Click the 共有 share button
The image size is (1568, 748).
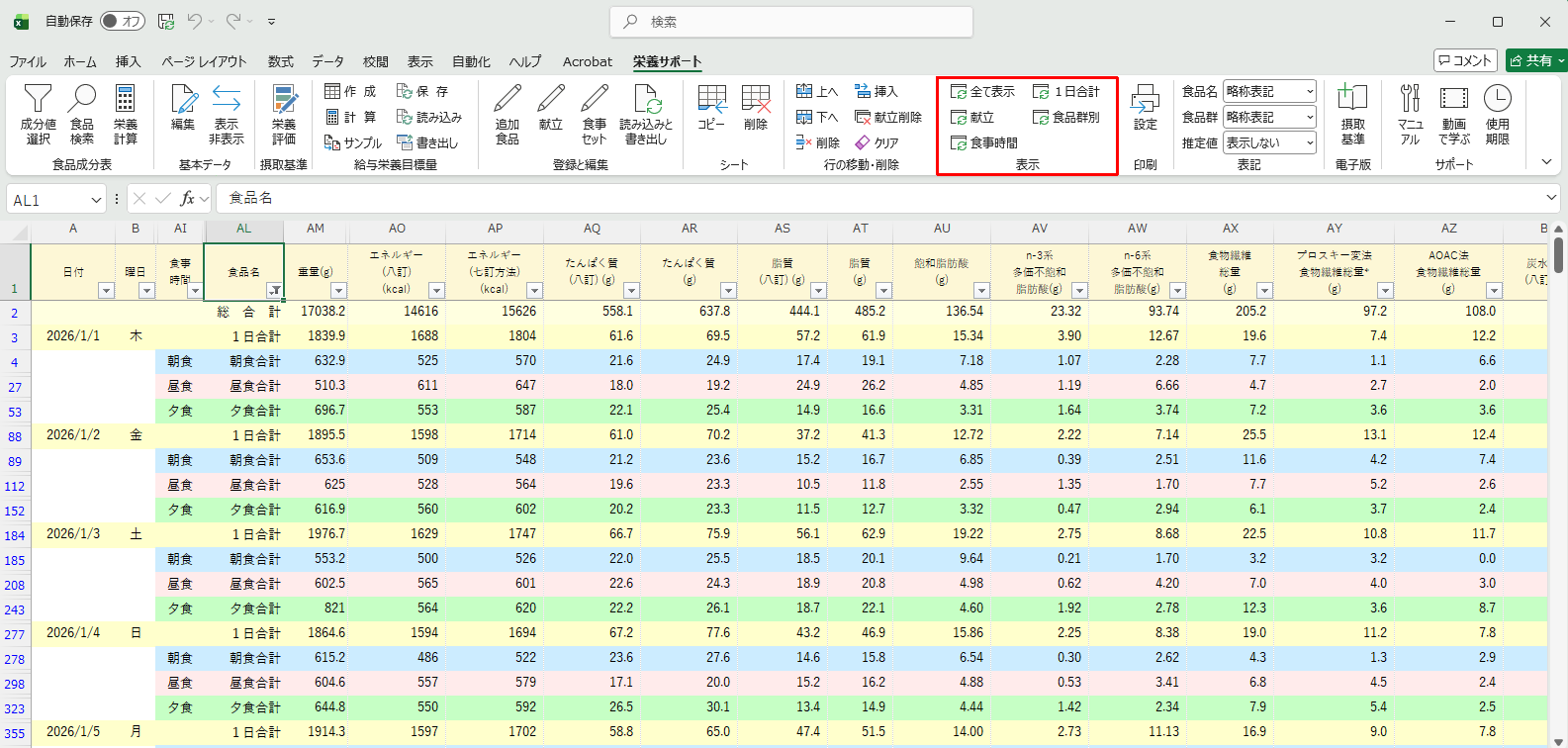point(1535,60)
